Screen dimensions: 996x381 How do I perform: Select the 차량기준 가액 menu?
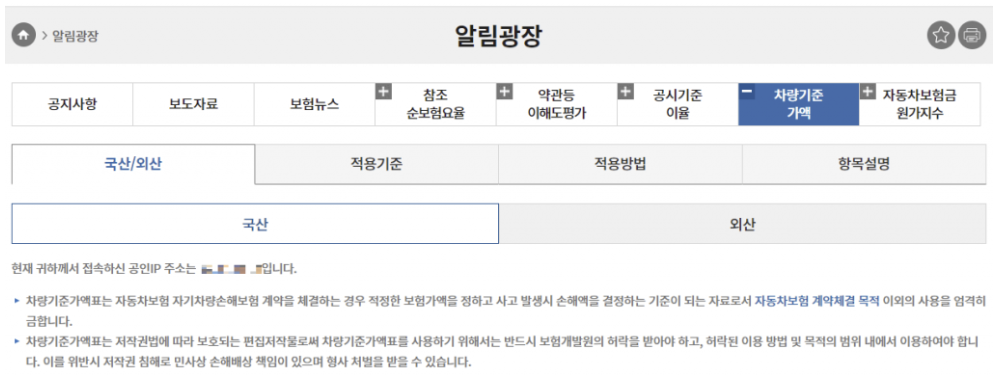pos(798,105)
